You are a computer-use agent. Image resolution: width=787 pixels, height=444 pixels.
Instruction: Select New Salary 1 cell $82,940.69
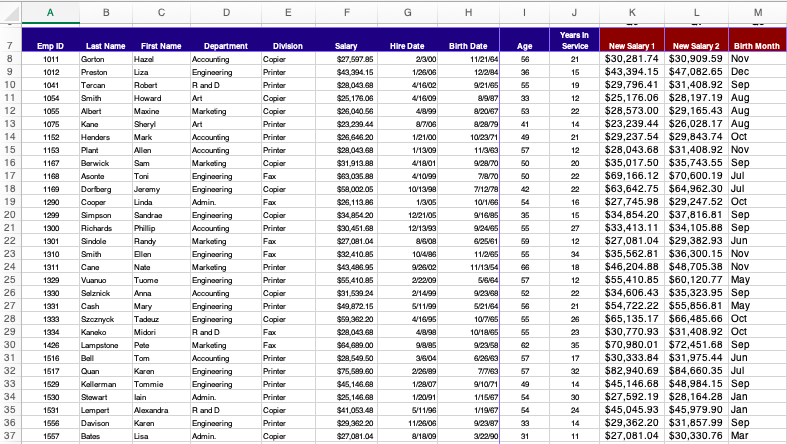pos(632,371)
